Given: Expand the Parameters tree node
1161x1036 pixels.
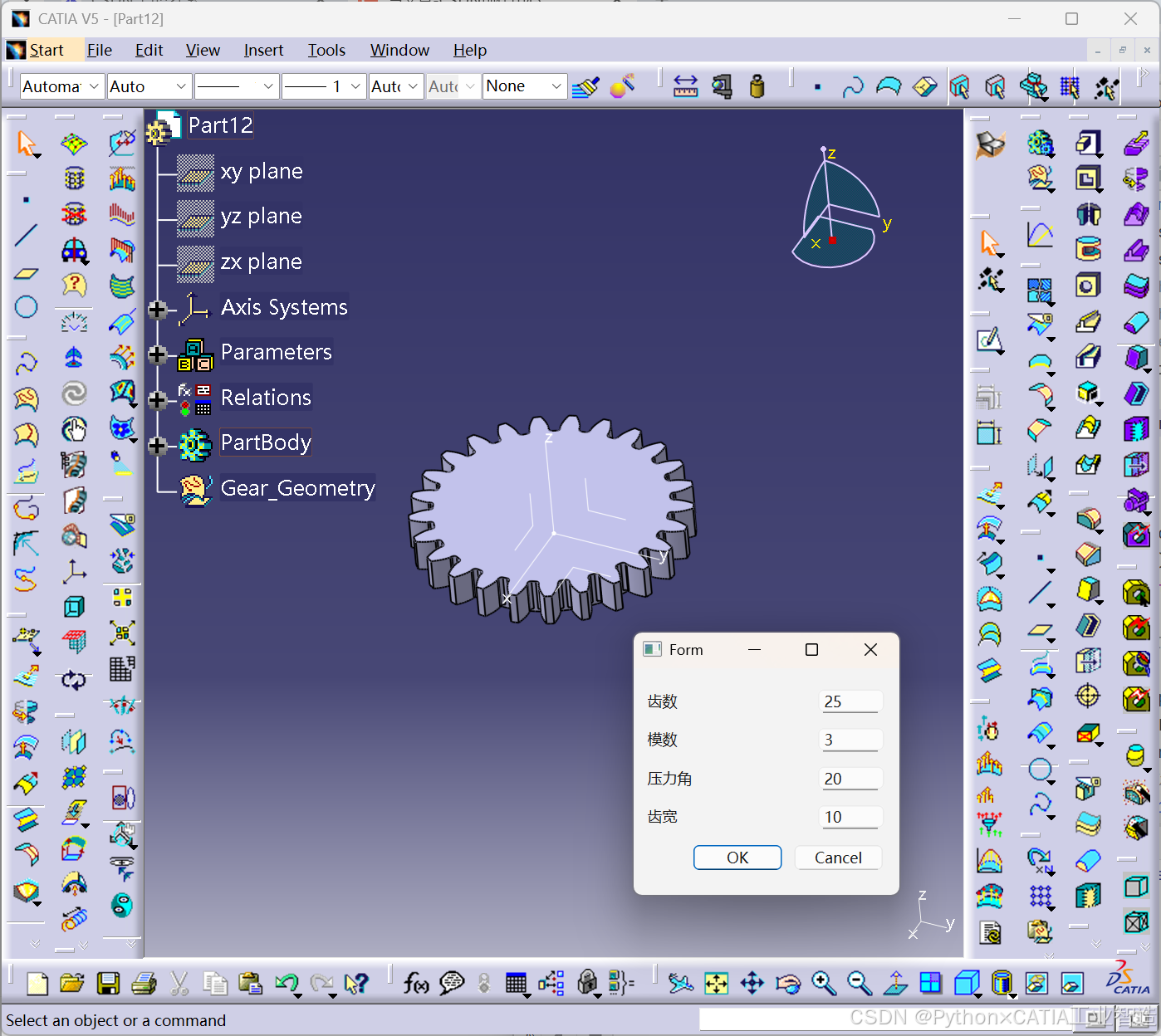Looking at the screenshot, I should click(157, 354).
